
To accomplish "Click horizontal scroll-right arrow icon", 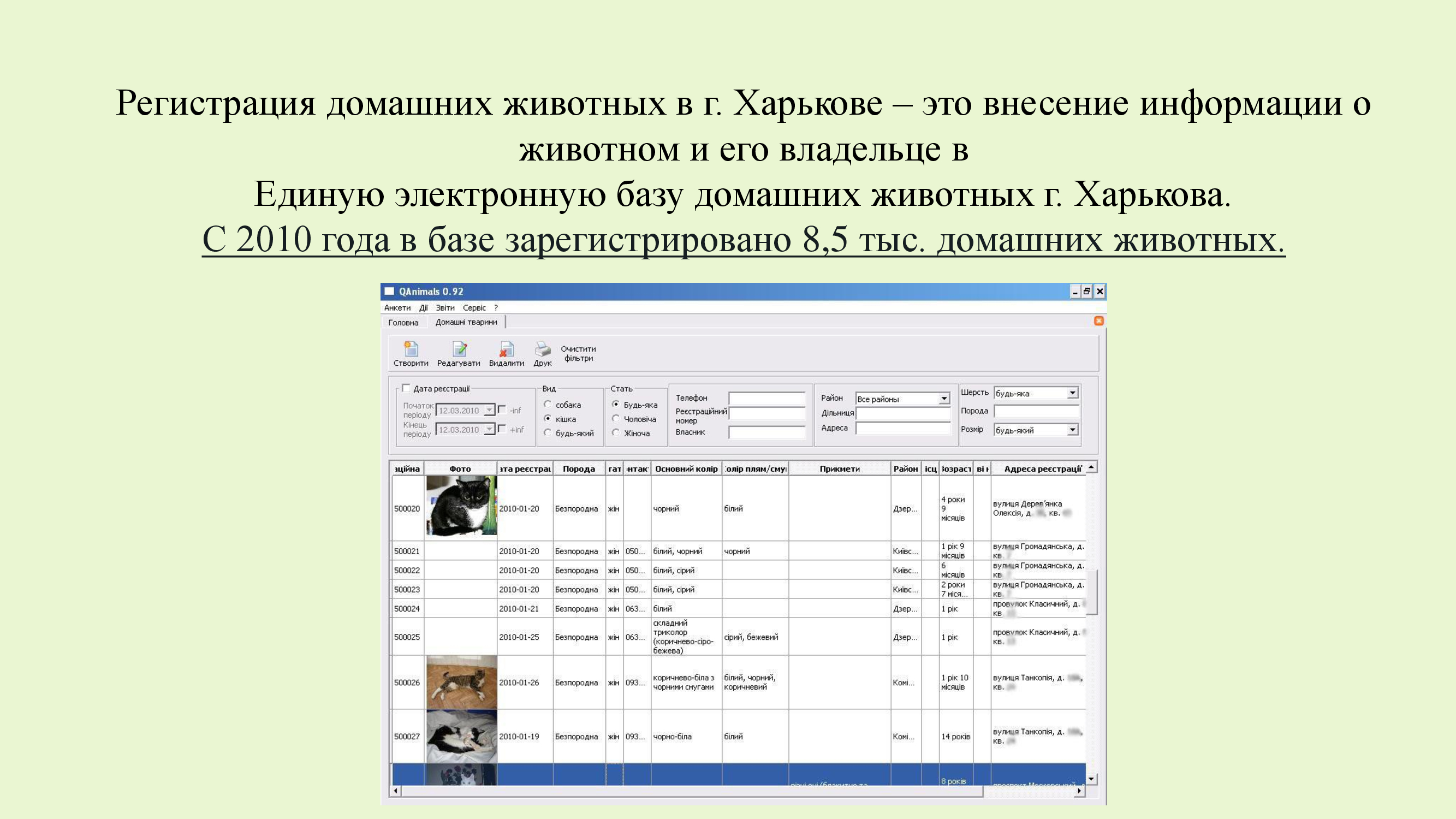I will (1079, 791).
